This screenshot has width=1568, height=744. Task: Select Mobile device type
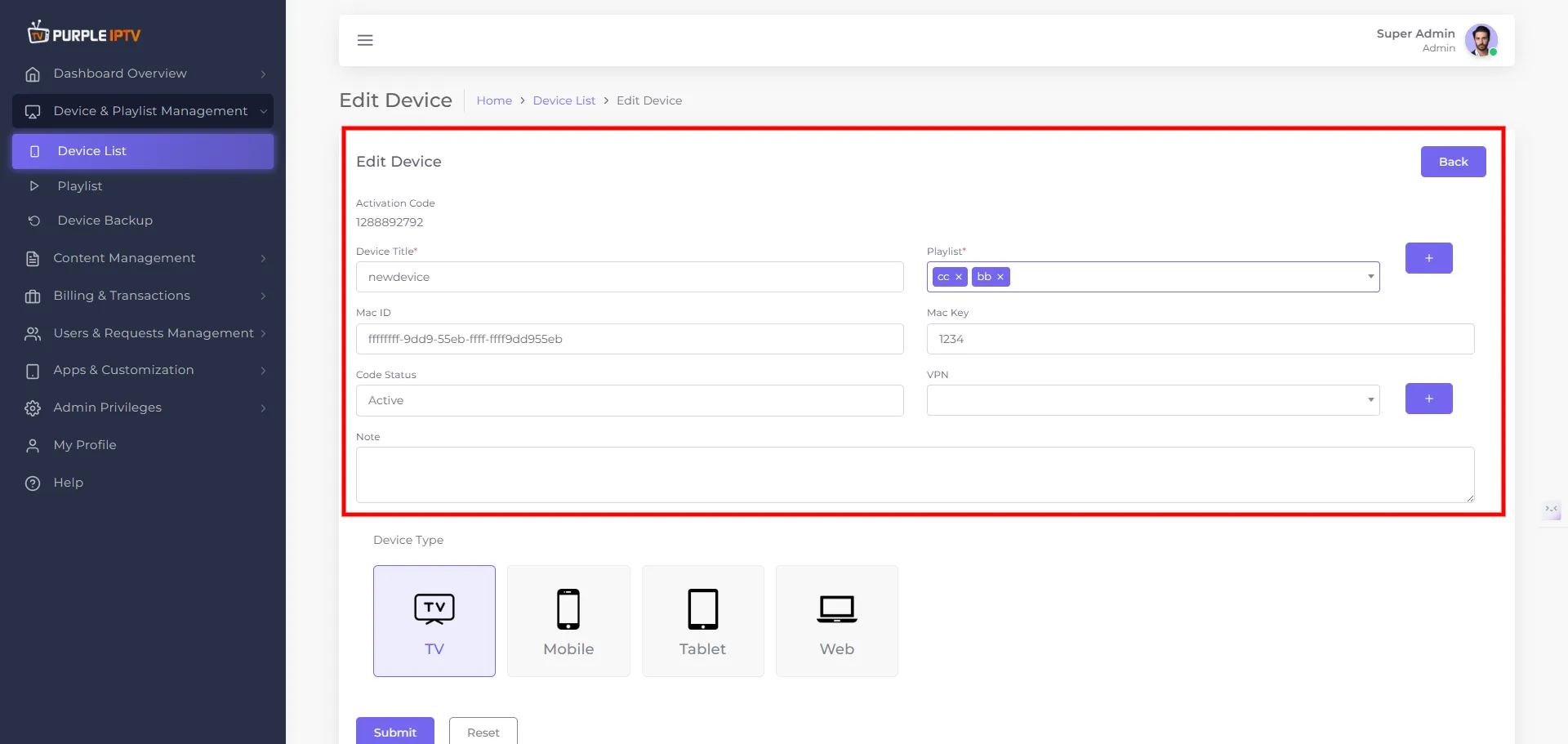(568, 621)
